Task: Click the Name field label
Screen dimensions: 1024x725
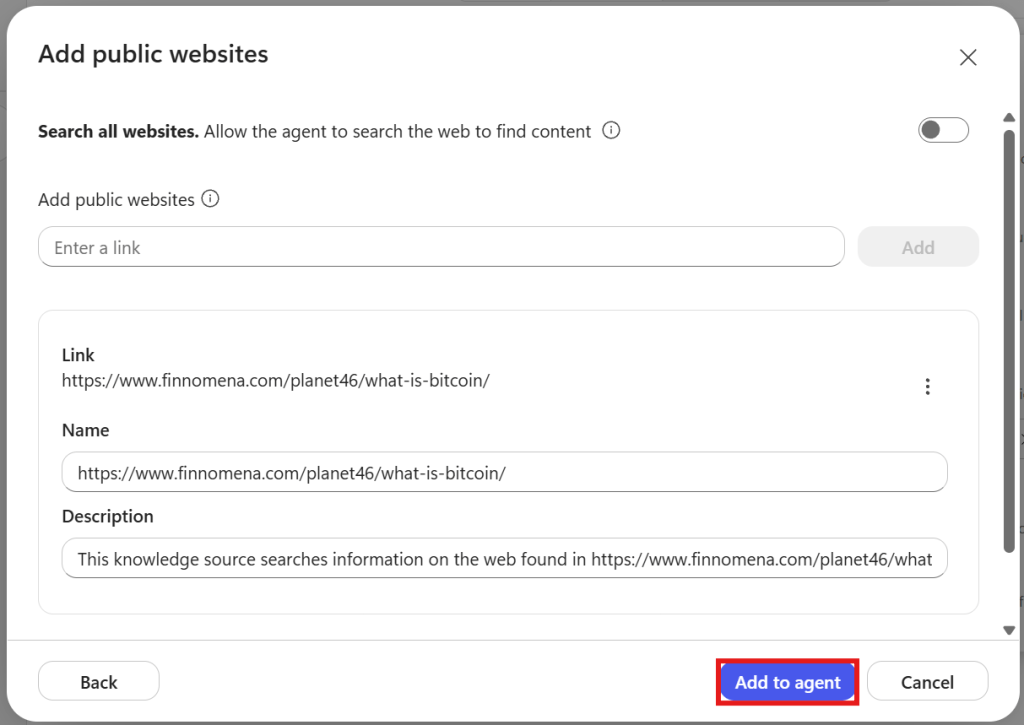Action: (86, 430)
